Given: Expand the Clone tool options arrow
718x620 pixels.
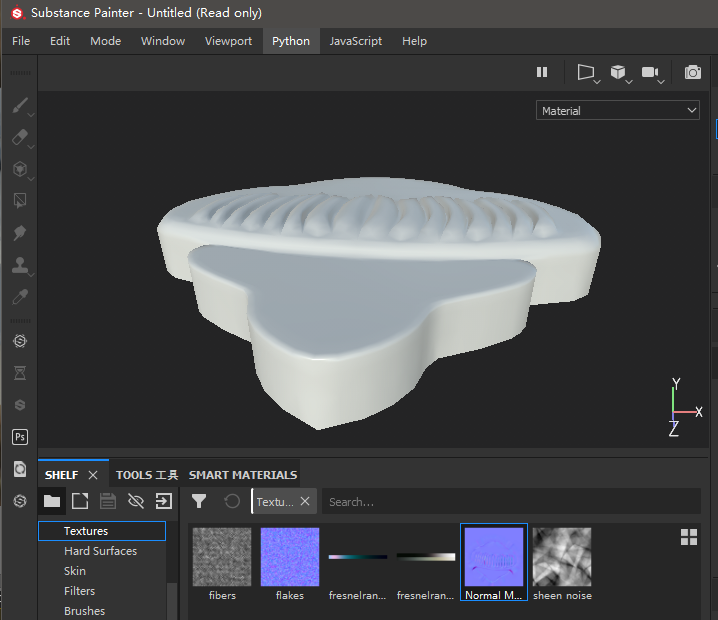Looking at the screenshot, I should point(31,275).
